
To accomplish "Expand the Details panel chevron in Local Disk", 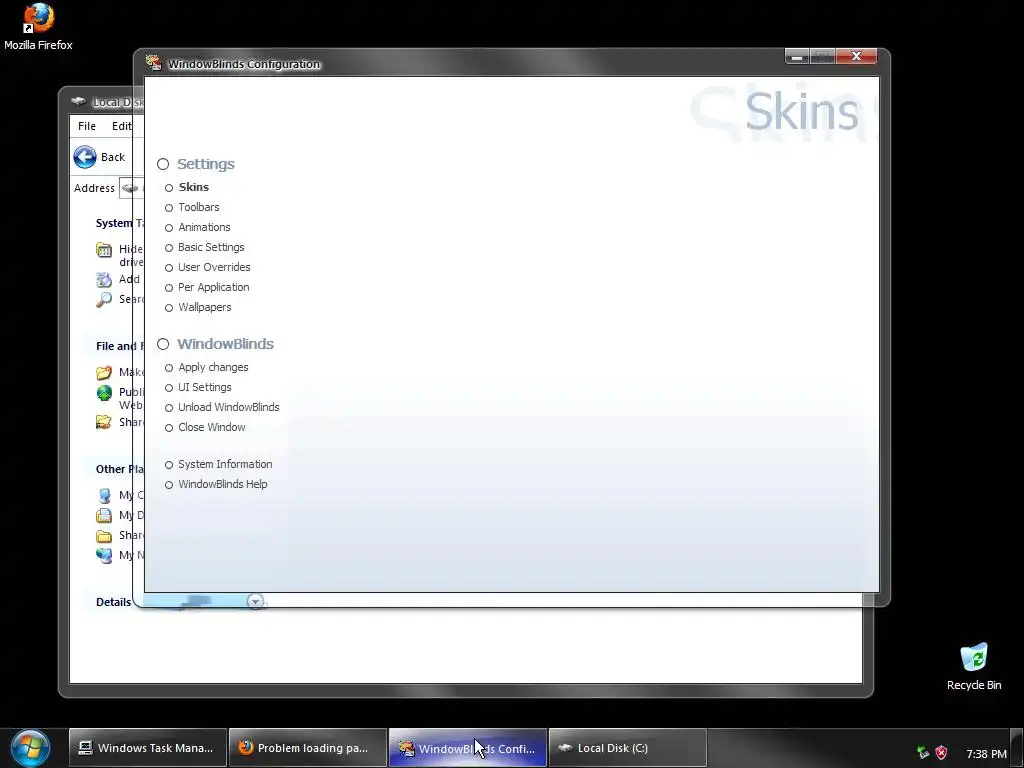I will 255,601.
